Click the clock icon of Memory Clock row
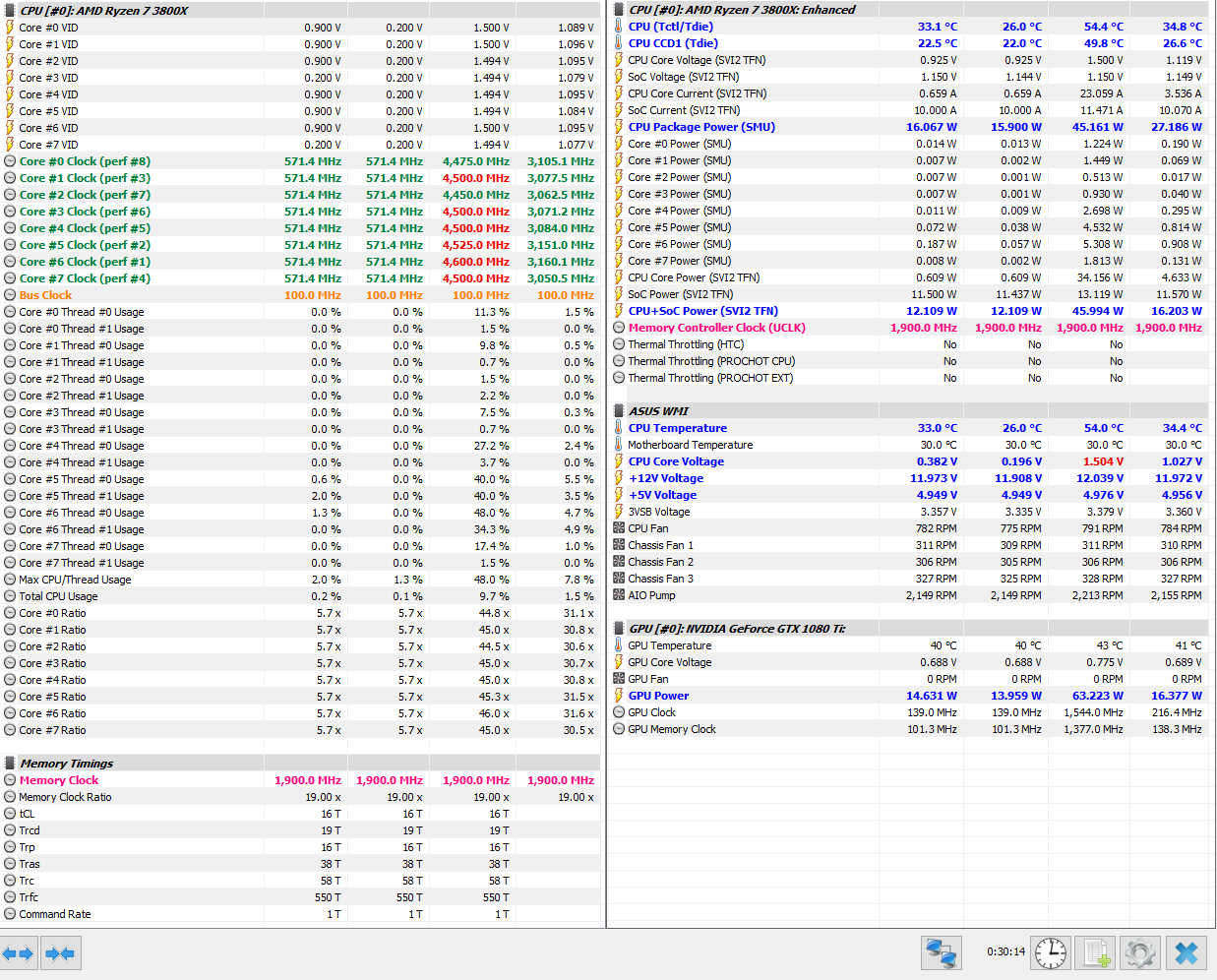This screenshot has width=1217, height=980. click(10, 780)
